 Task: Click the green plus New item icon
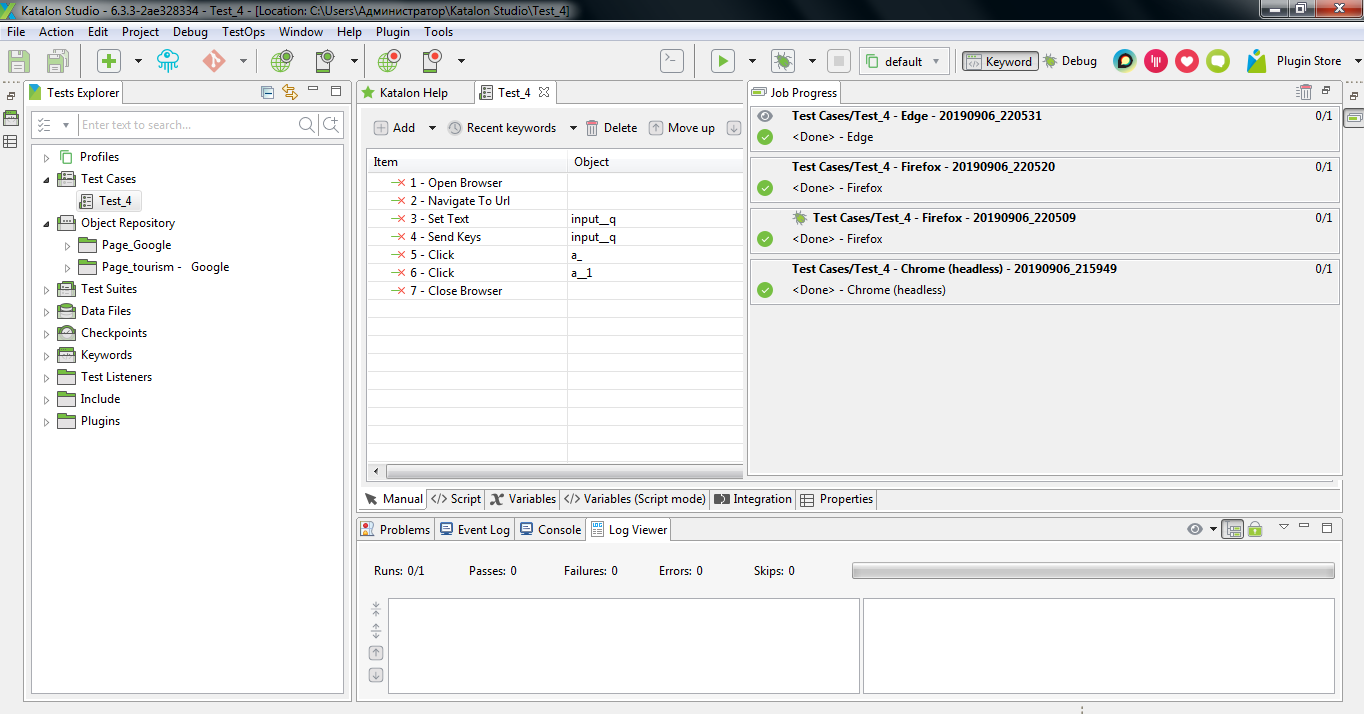point(109,61)
